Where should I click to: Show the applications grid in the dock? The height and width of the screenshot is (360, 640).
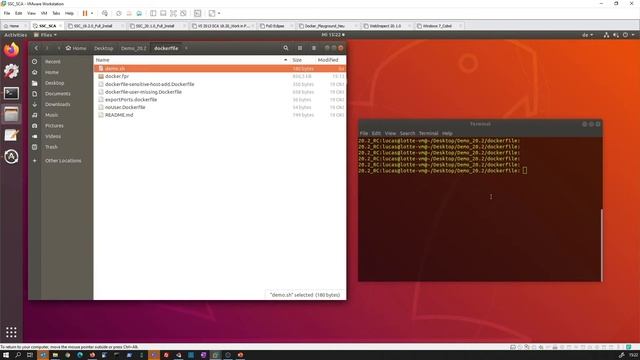[11, 332]
